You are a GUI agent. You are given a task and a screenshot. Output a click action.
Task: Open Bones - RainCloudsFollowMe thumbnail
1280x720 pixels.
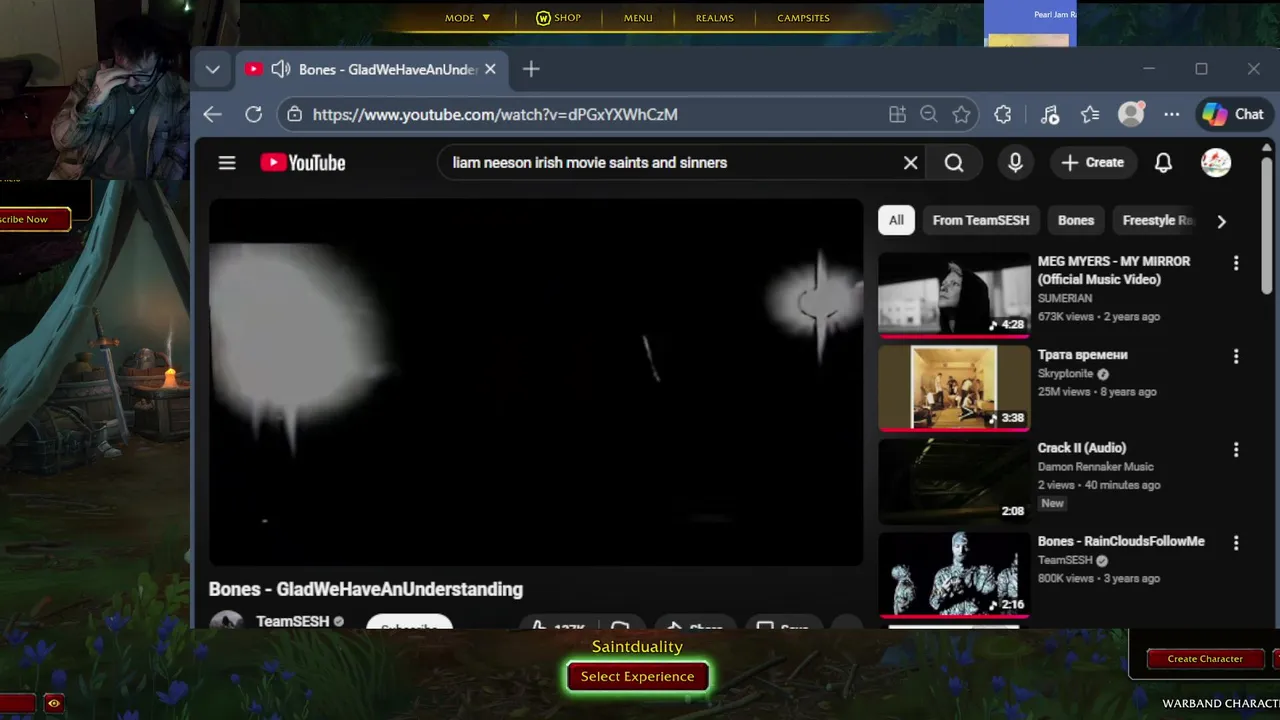(x=954, y=574)
